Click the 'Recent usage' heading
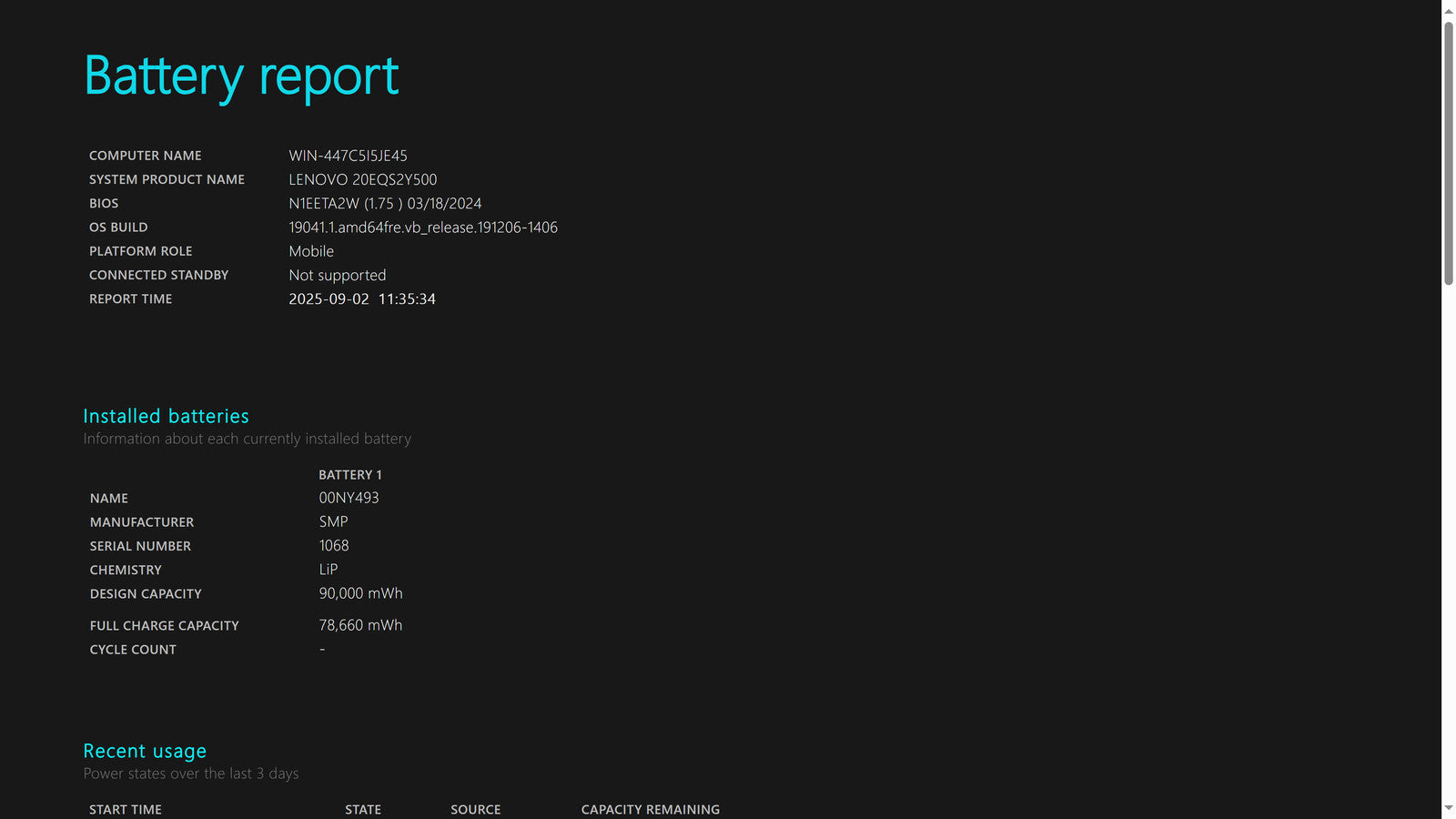The width and height of the screenshot is (1456, 819). (x=145, y=752)
